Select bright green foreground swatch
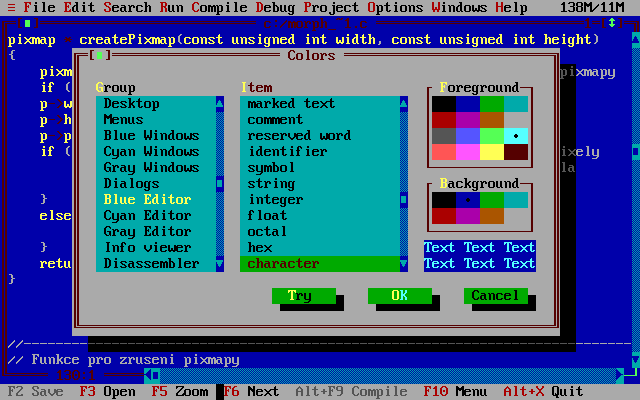The image size is (640, 400). pyautogui.click(x=492, y=136)
